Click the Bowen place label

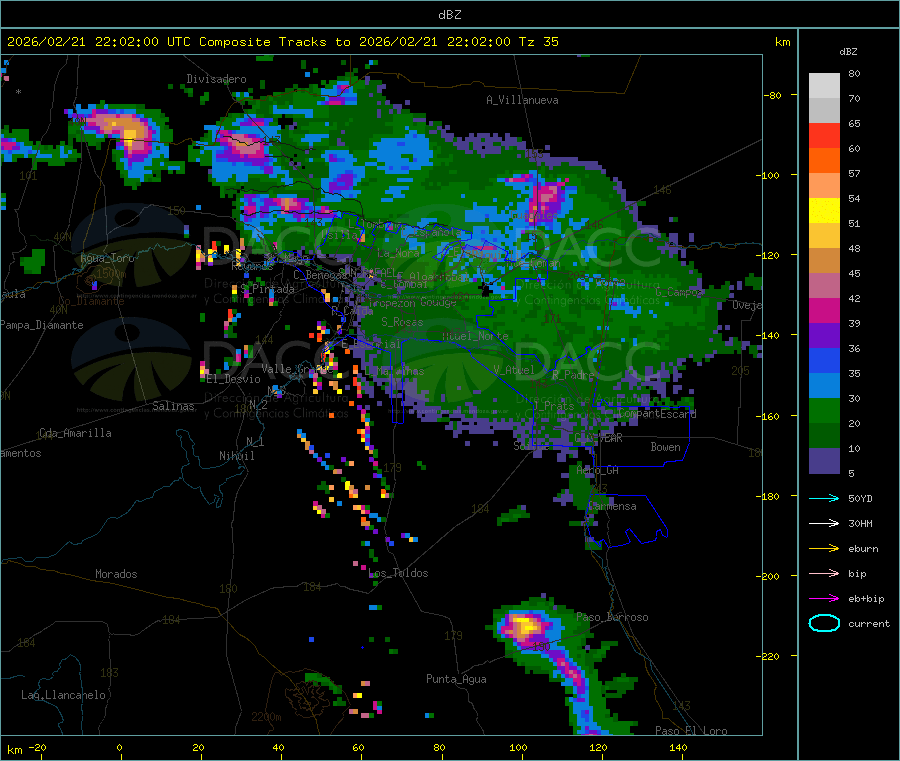click(665, 447)
